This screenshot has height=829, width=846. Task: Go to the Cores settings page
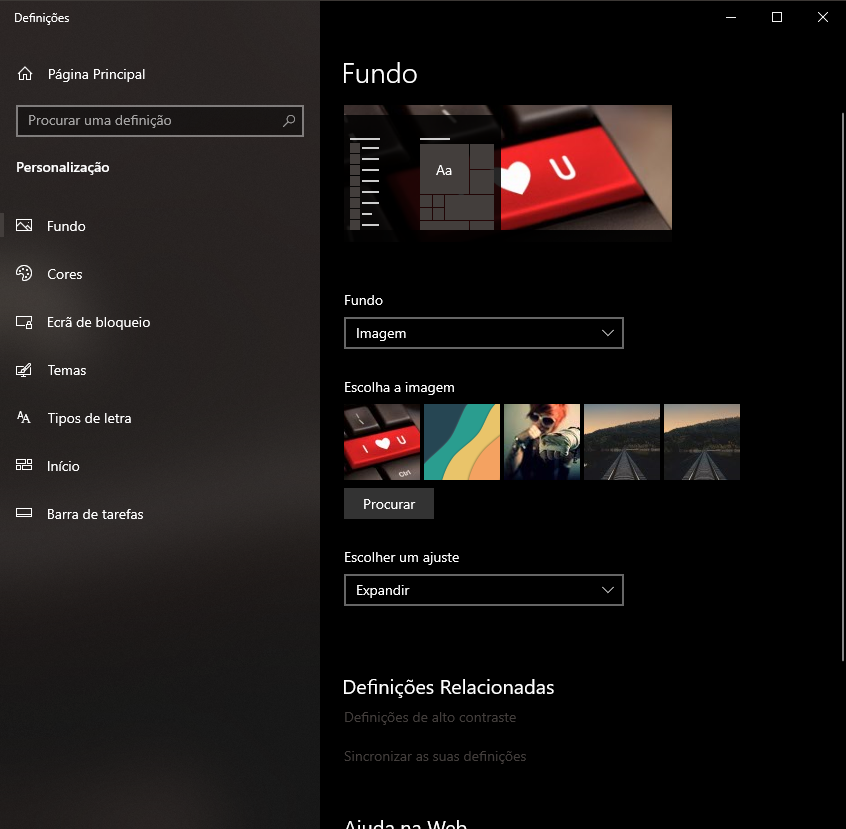pos(64,274)
